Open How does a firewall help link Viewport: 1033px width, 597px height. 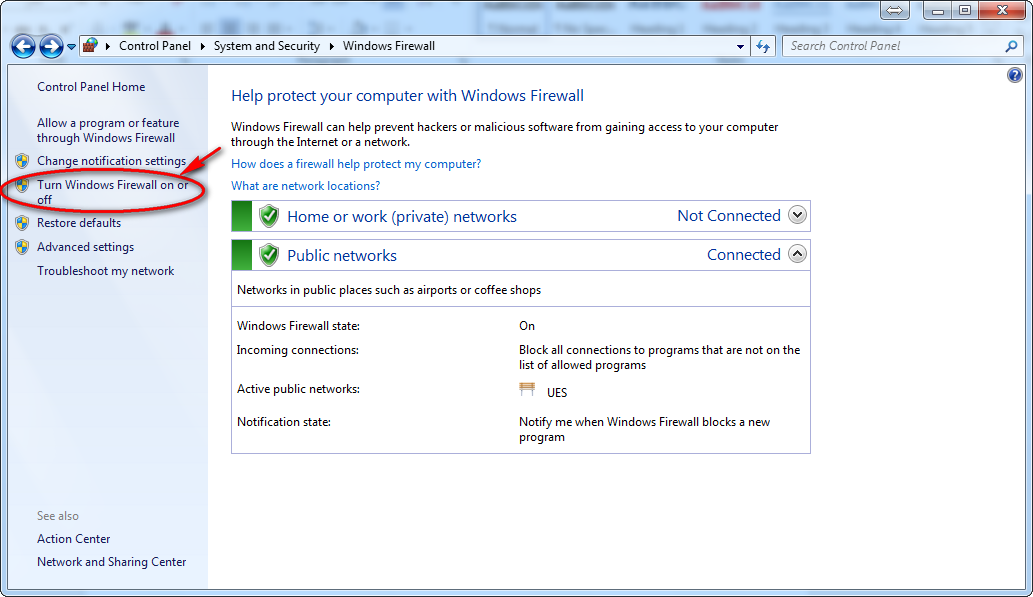356,163
